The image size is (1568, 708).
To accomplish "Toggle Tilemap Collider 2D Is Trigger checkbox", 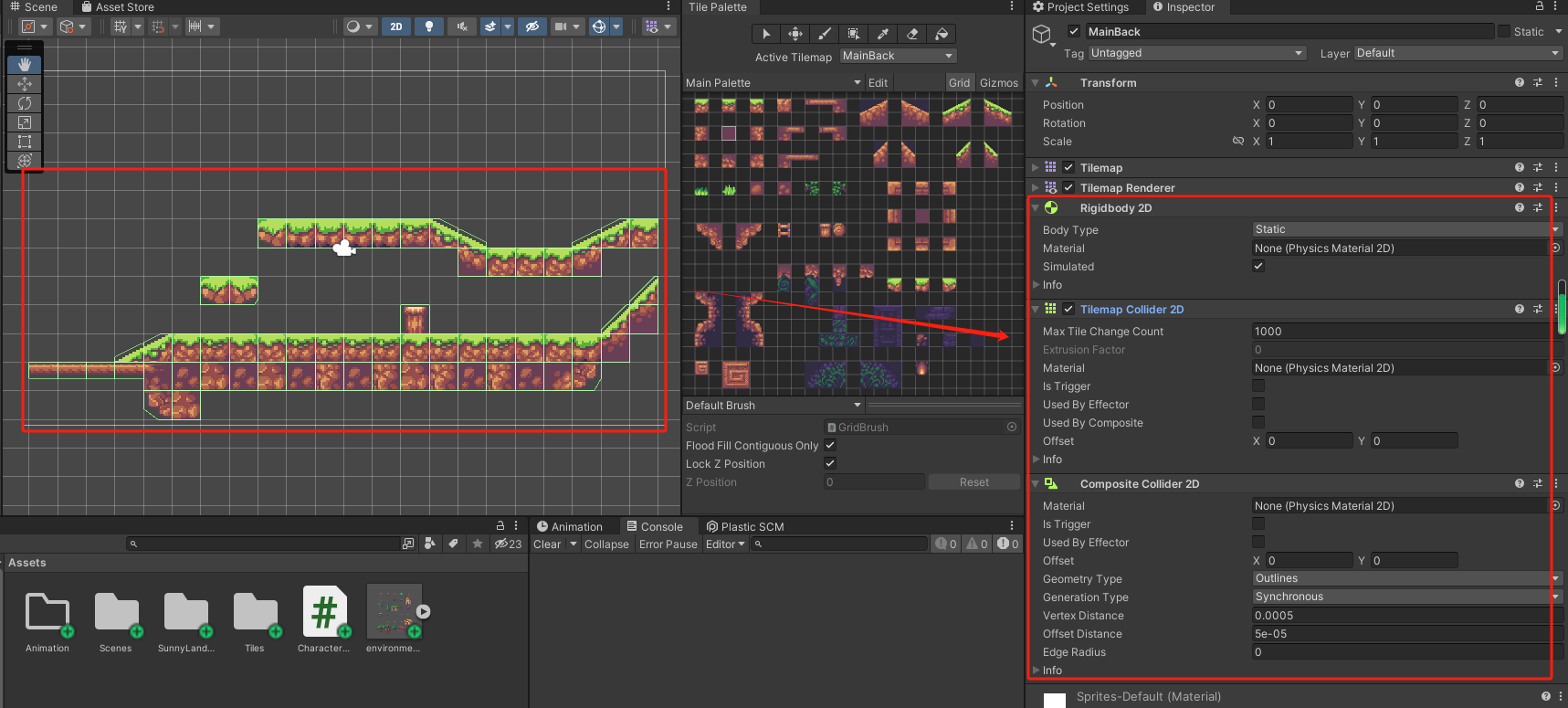I will pos(1258,386).
